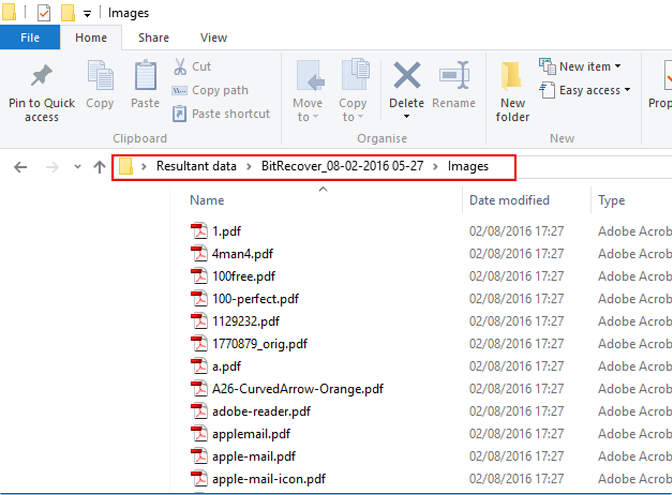Image resolution: width=672 pixels, height=495 pixels.
Task: Click the Move to icon
Action: [310, 75]
